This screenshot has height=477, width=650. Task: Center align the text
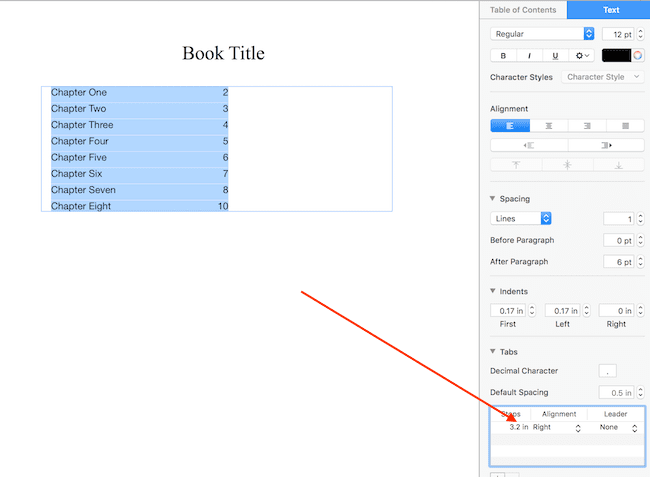[x=548, y=126]
